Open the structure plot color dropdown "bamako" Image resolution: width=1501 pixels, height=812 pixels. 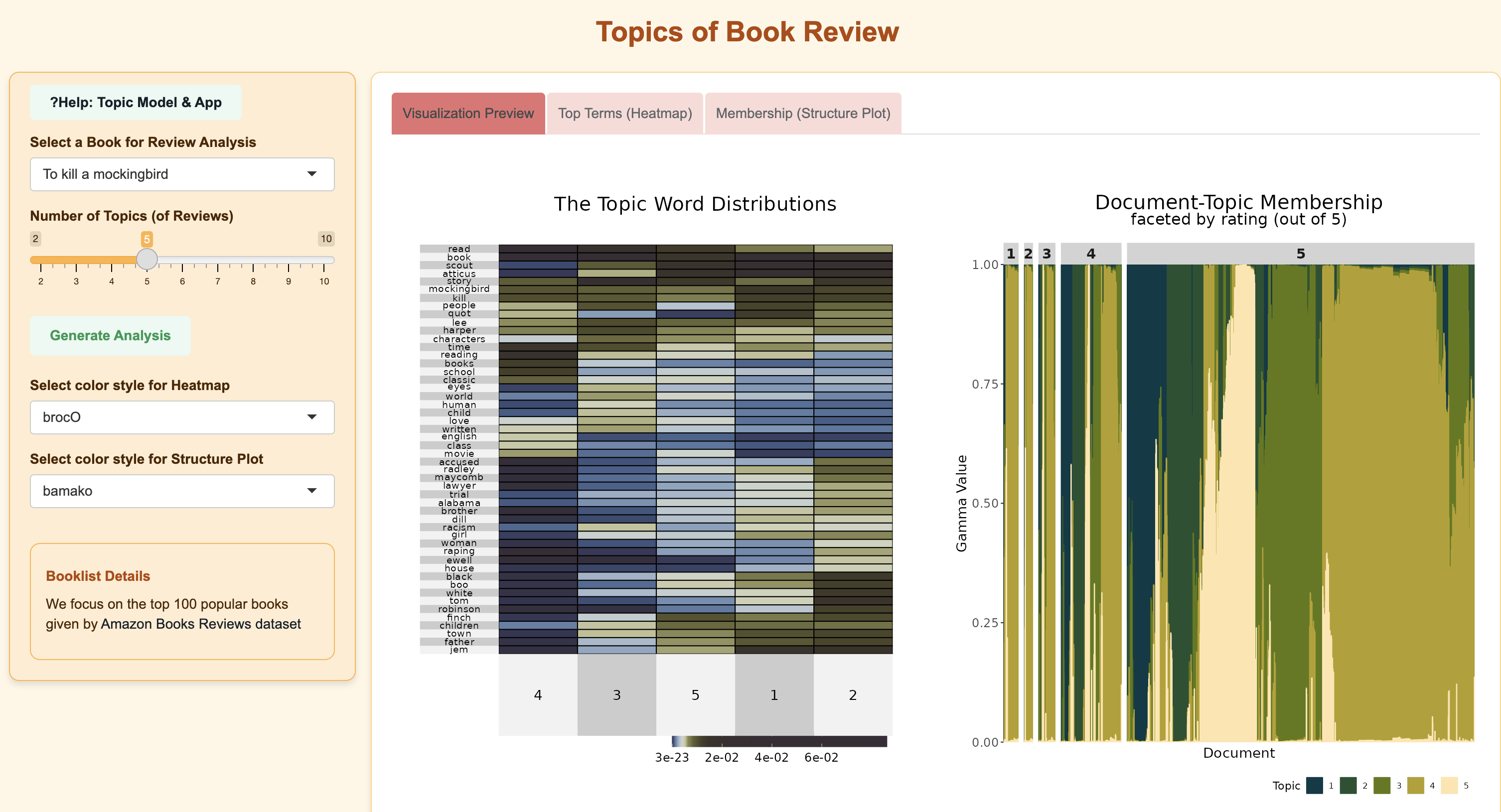(182, 491)
